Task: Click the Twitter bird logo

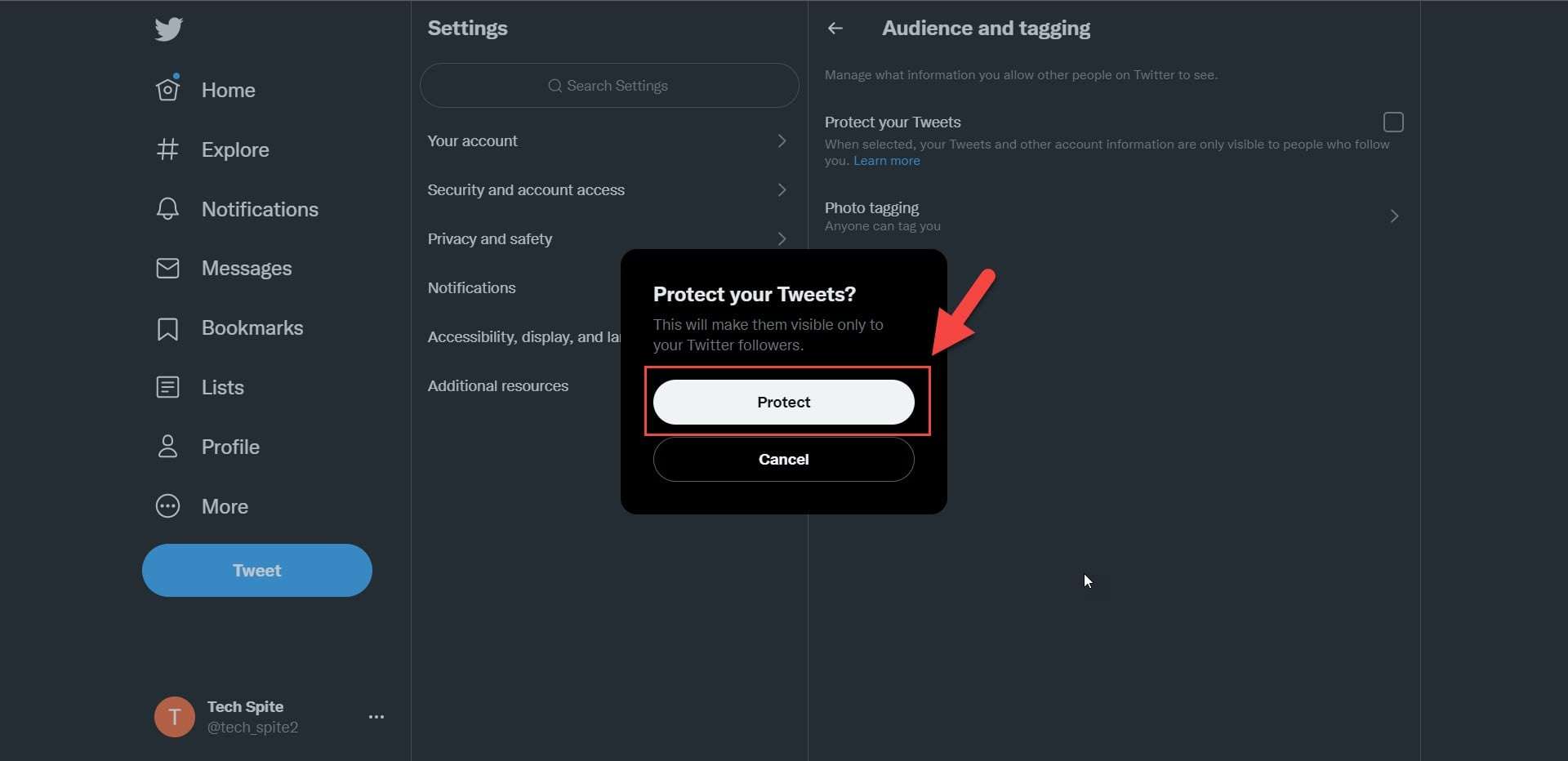Action: coord(168,29)
